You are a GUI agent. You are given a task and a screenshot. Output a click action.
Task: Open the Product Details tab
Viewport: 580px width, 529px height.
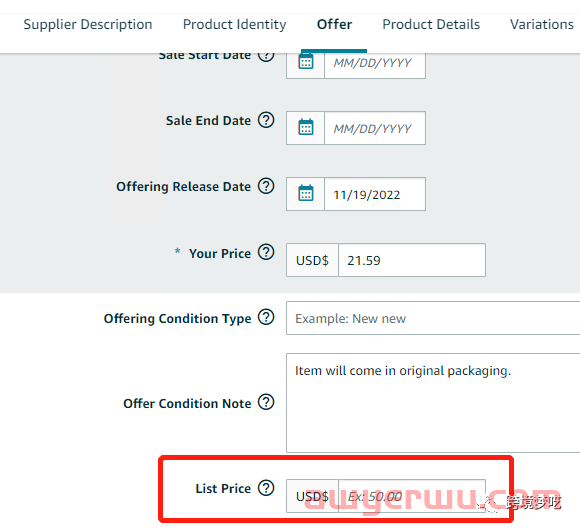[431, 24]
